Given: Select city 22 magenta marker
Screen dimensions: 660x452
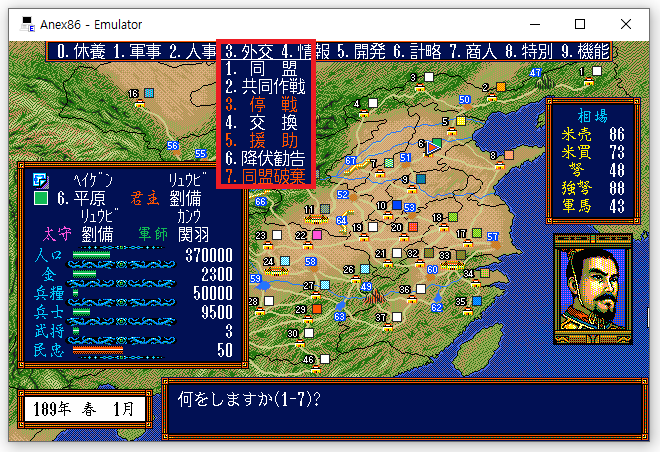Looking at the screenshot, I should (317, 235).
